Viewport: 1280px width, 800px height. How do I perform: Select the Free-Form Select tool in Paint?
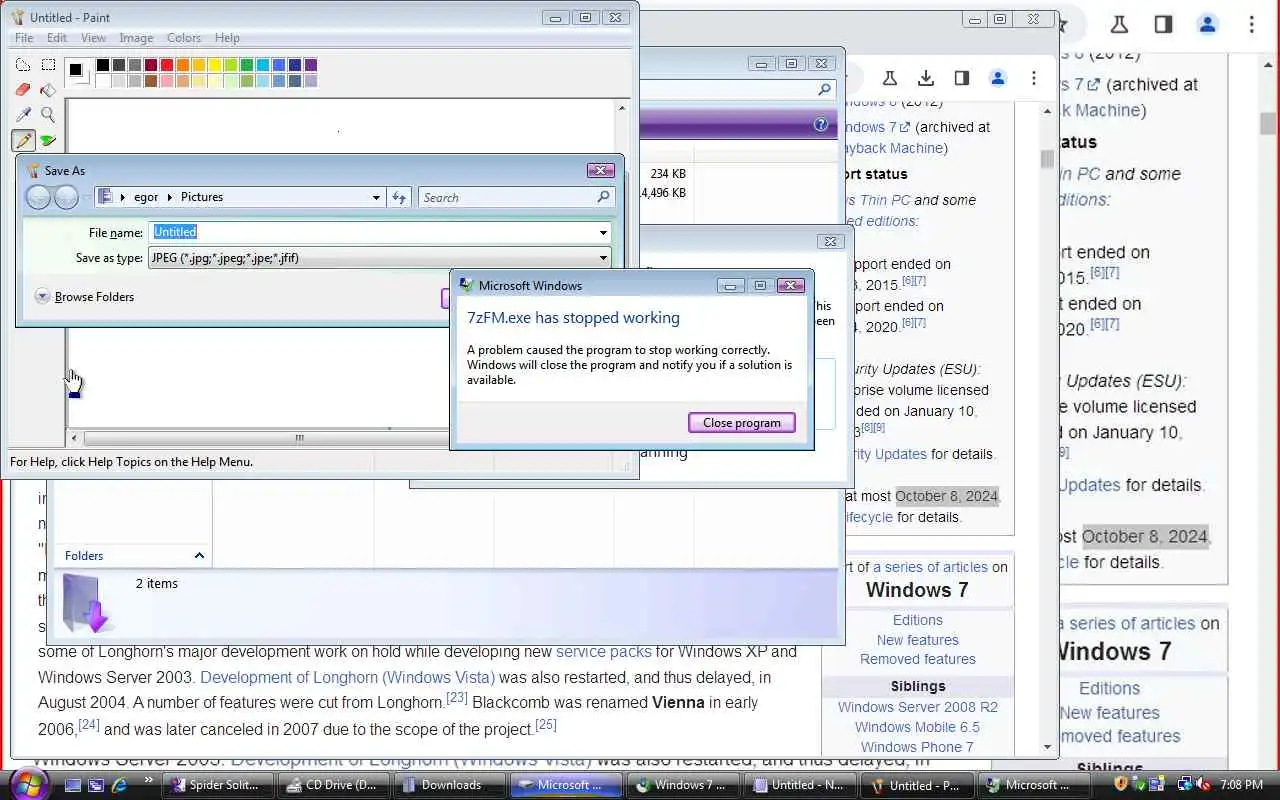(x=23, y=65)
